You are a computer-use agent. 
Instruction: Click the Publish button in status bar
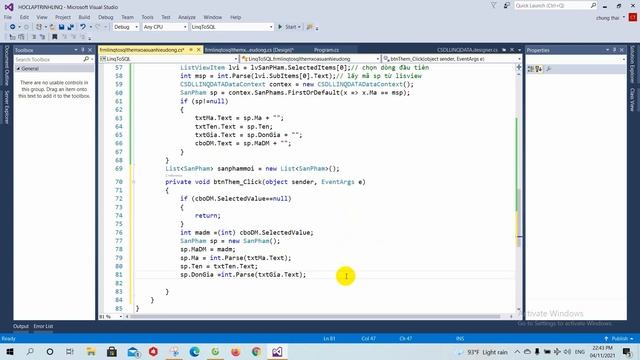(619, 338)
